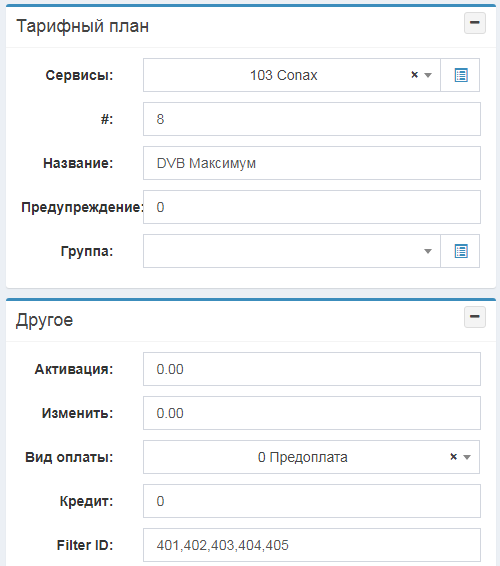
Task: Focus the Filter ID field
Action: [x=312, y=545]
